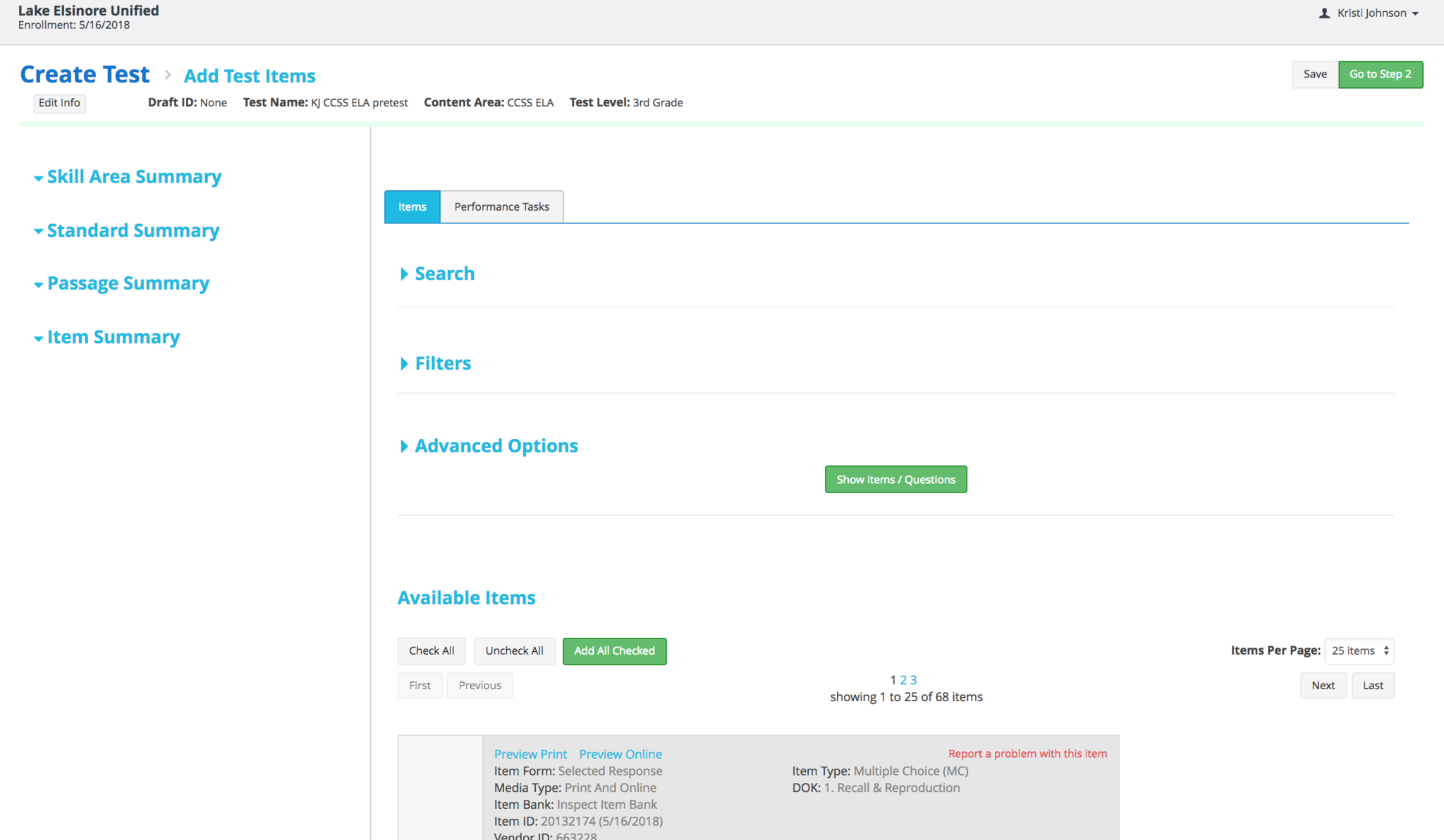Select the Items tab
The image size is (1444, 840).
click(412, 207)
